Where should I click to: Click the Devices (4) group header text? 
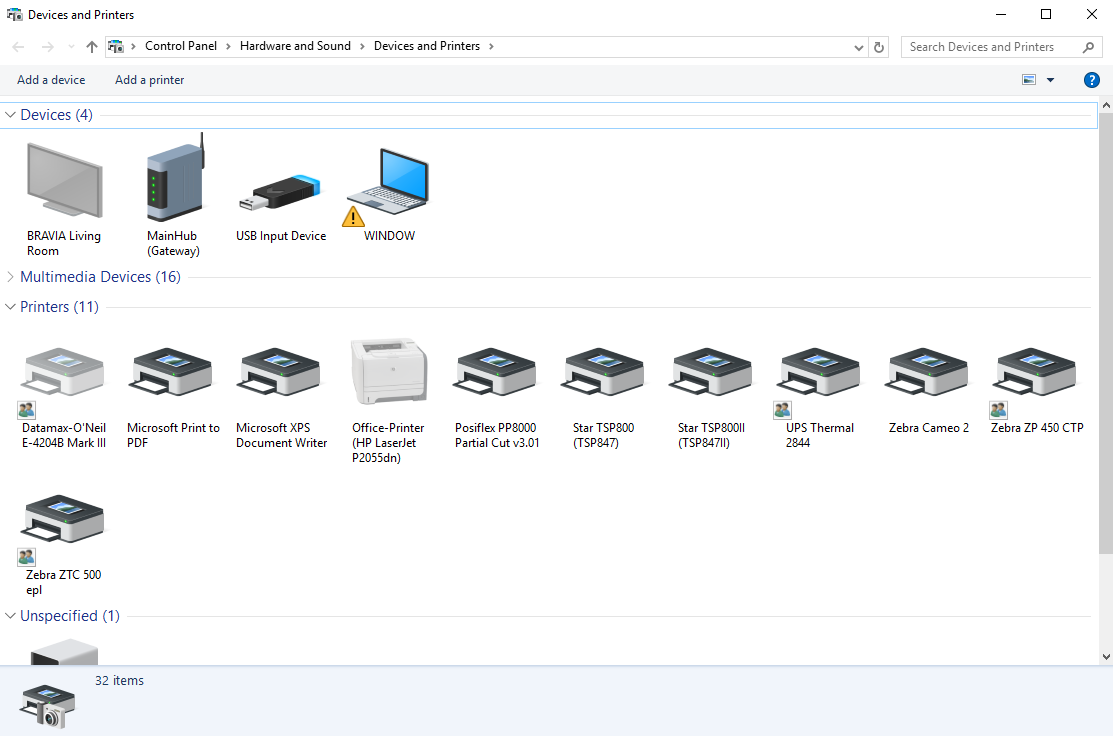(x=56, y=115)
